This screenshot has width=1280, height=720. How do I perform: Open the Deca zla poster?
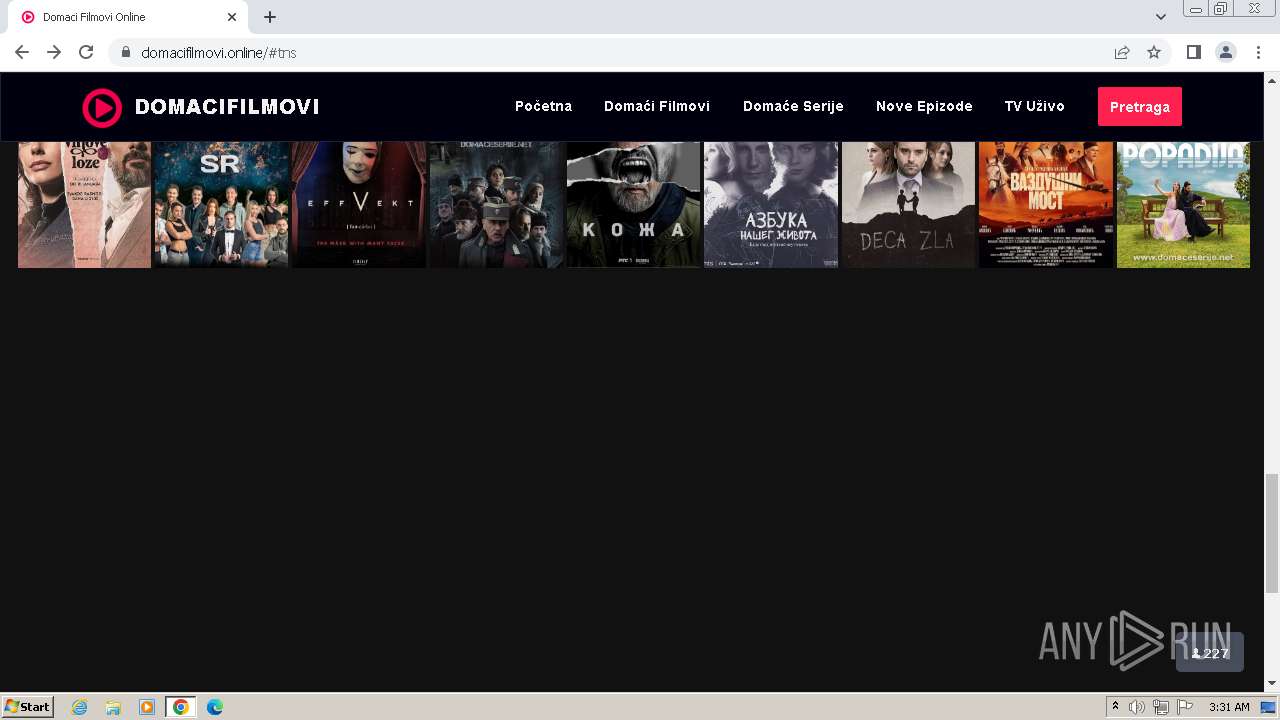point(908,204)
